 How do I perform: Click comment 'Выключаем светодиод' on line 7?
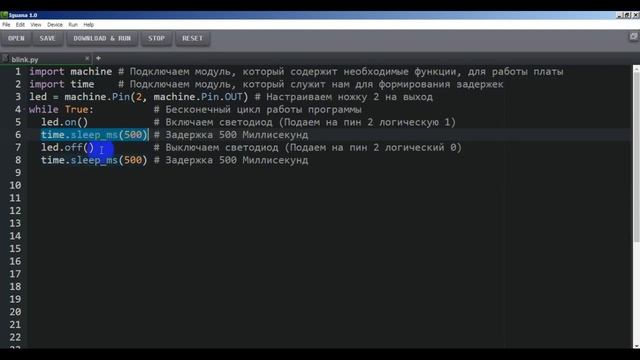pyautogui.click(x=222, y=148)
